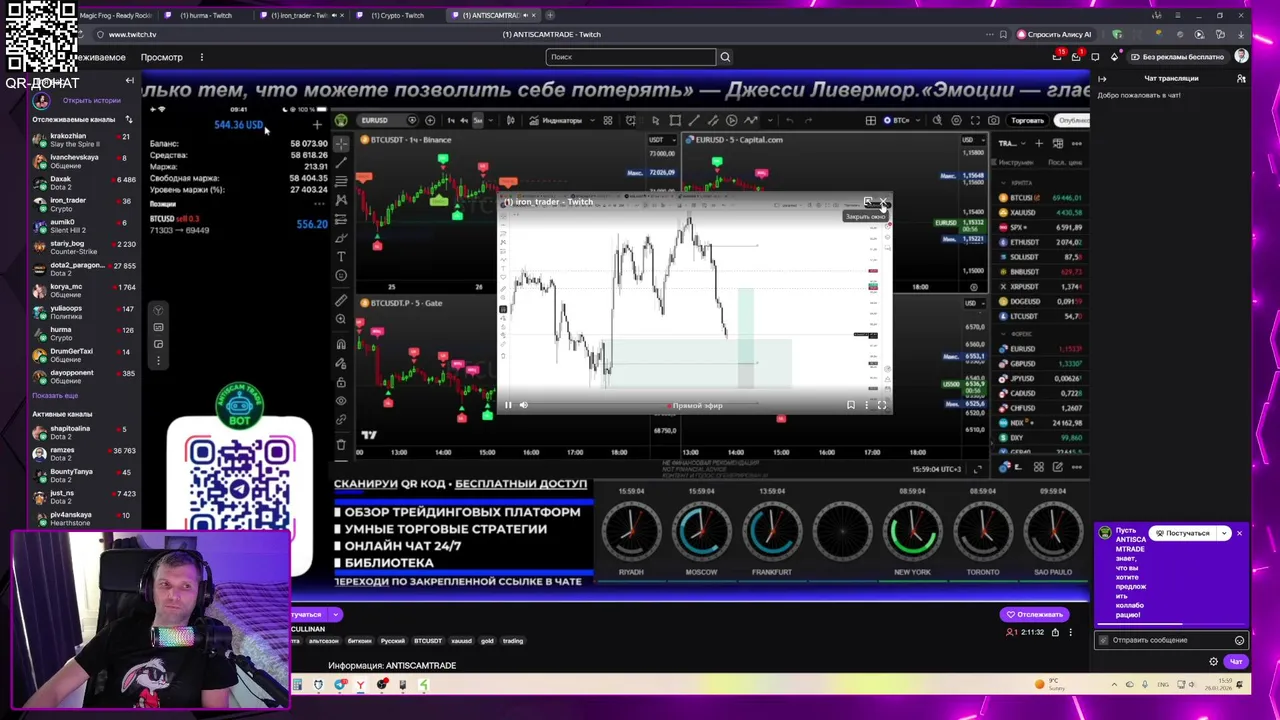Take chart snapshot with camera icon
Screen dimensions: 1280x720
pyautogui.click(x=993, y=120)
